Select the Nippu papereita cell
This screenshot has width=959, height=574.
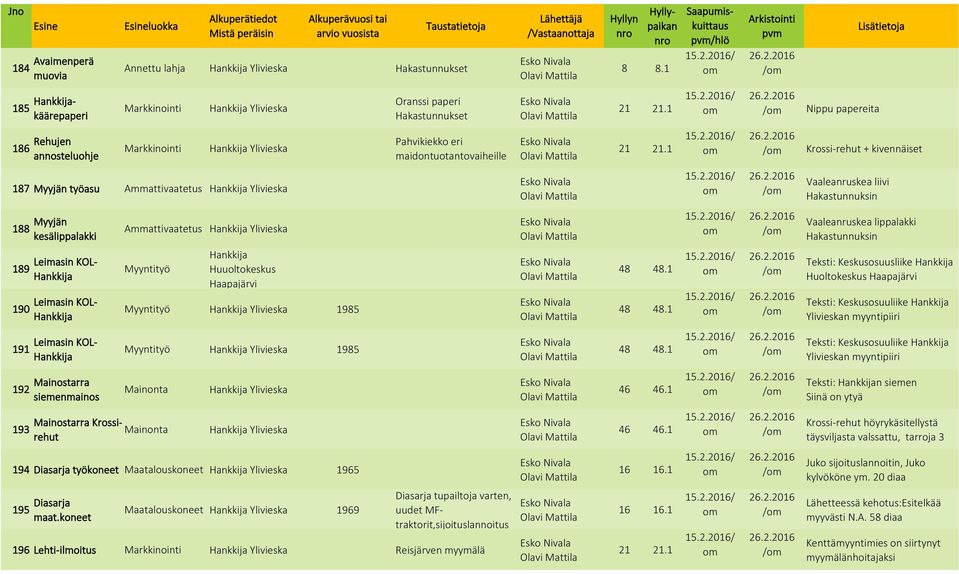pyautogui.click(x=842, y=109)
